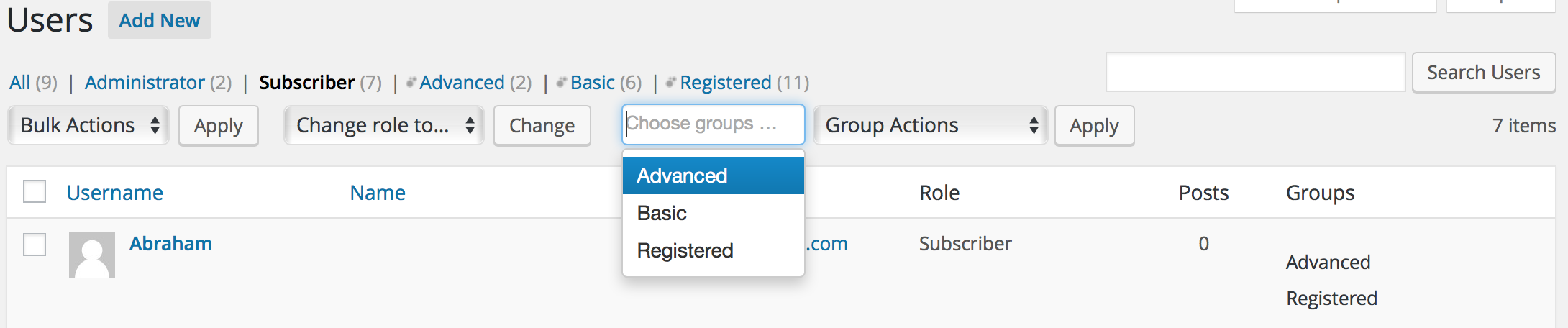Image resolution: width=1568 pixels, height=328 pixels.
Task: Click the Search Users button
Action: click(1484, 73)
